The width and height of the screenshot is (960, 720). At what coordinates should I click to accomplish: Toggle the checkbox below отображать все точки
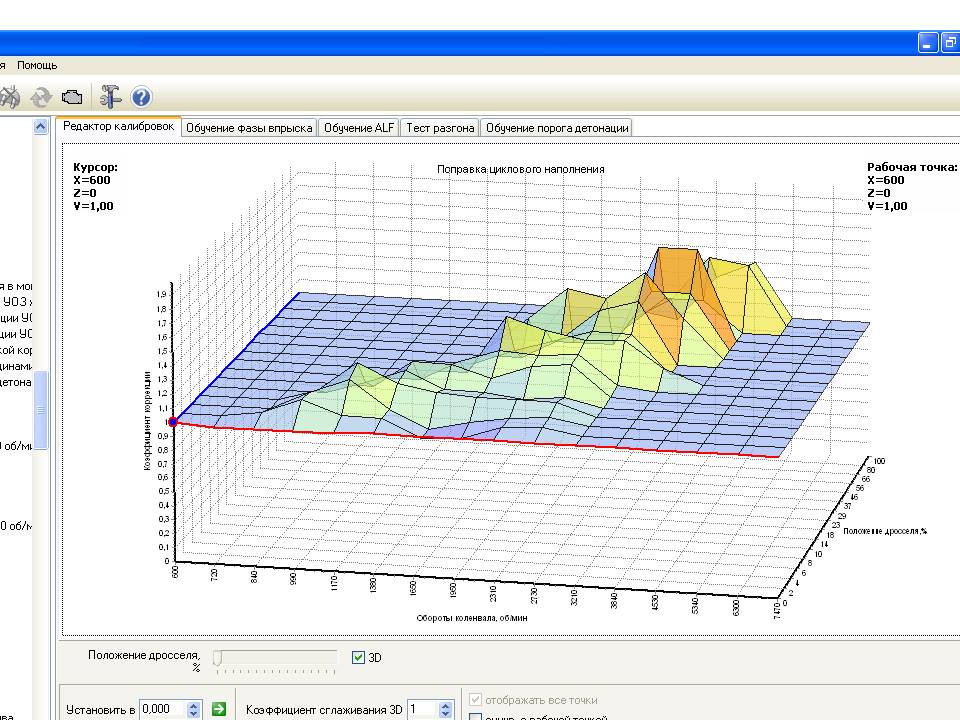pos(474,716)
